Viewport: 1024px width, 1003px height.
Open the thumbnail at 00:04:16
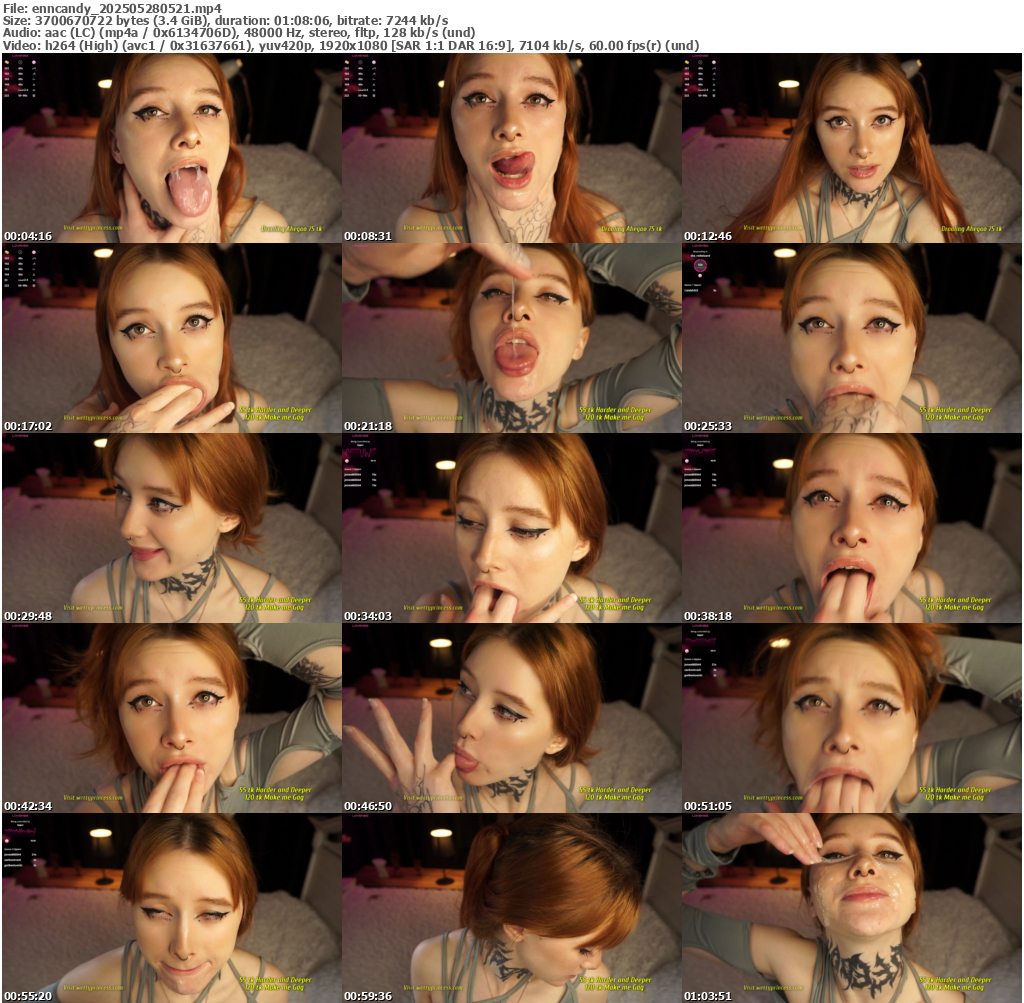tap(171, 148)
